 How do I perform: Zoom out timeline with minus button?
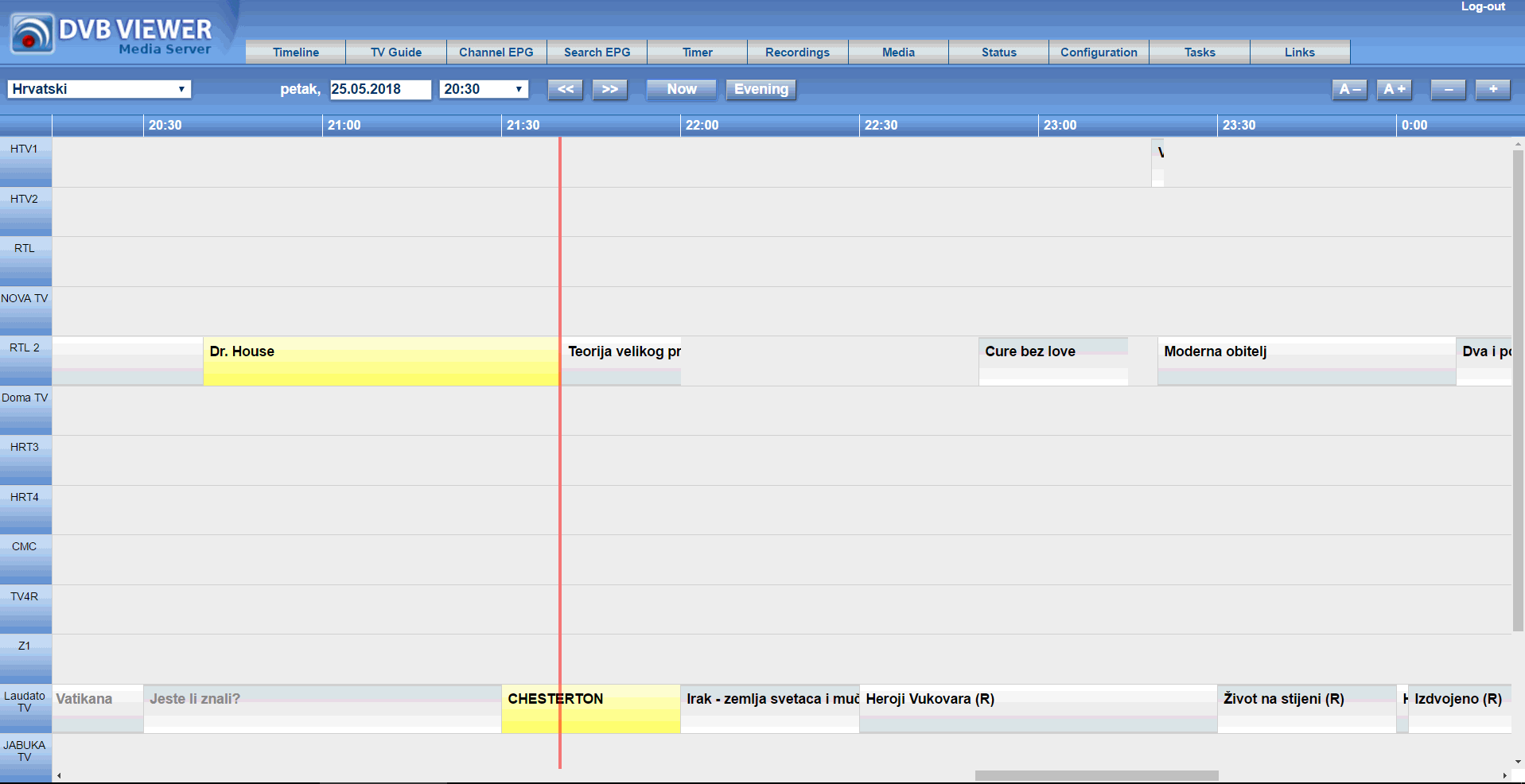(1449, 89)
